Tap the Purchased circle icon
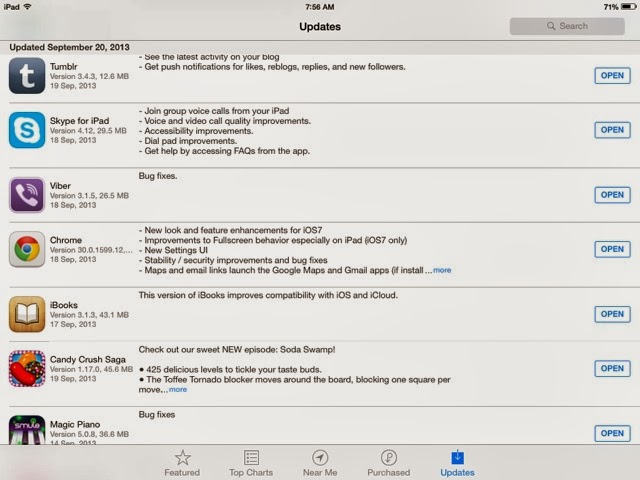Viewport: 640px width, 480px height. [x=389, y=458]
